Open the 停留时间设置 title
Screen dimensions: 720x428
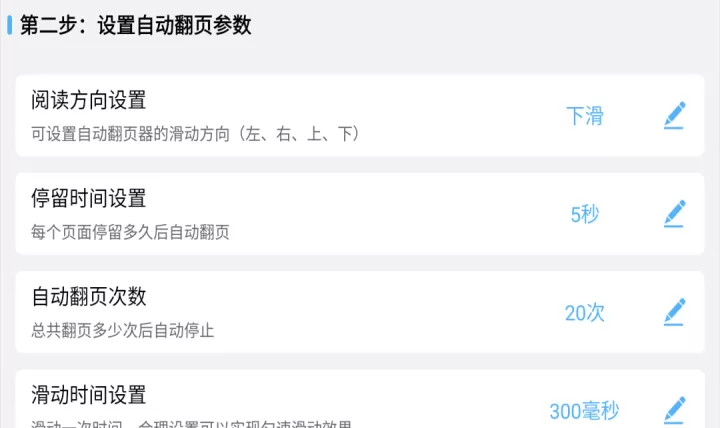point(89,198)
